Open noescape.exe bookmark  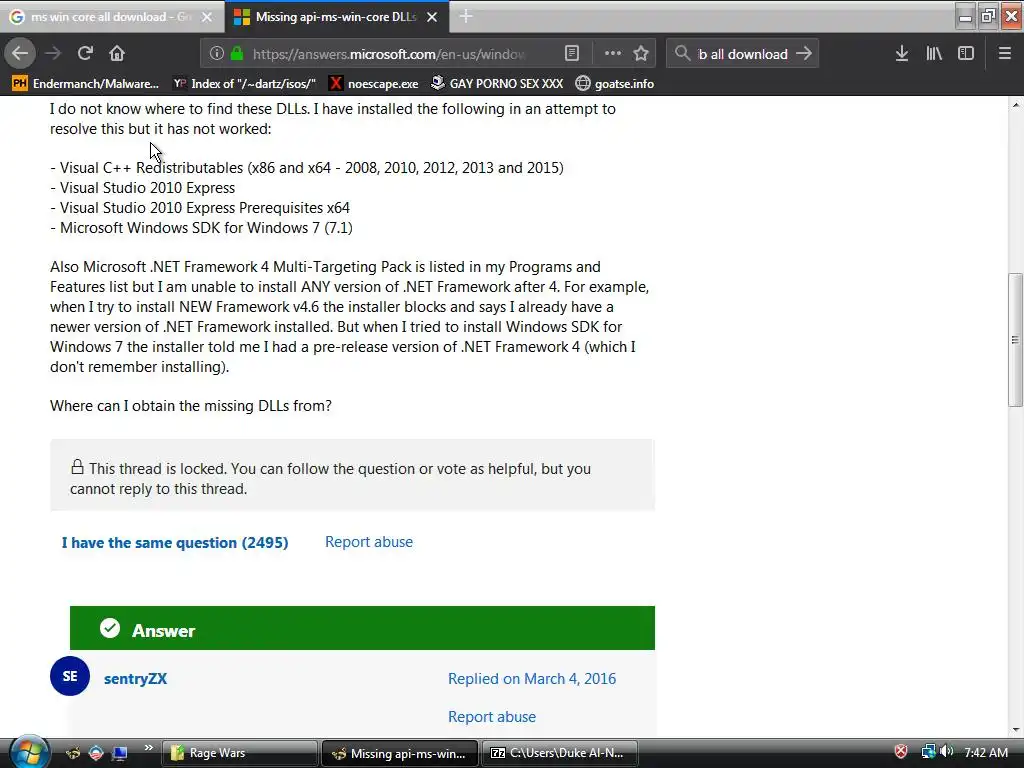pos(374,84)
